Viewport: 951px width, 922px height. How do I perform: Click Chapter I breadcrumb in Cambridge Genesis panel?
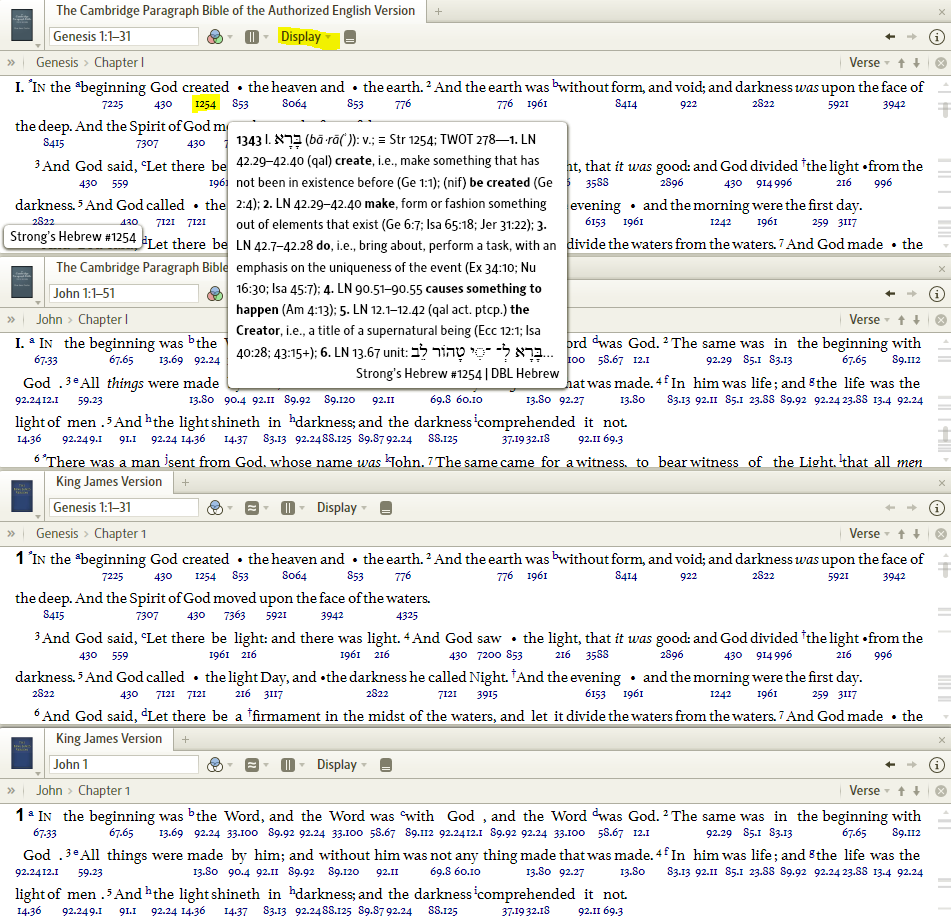tap(119, 62)
